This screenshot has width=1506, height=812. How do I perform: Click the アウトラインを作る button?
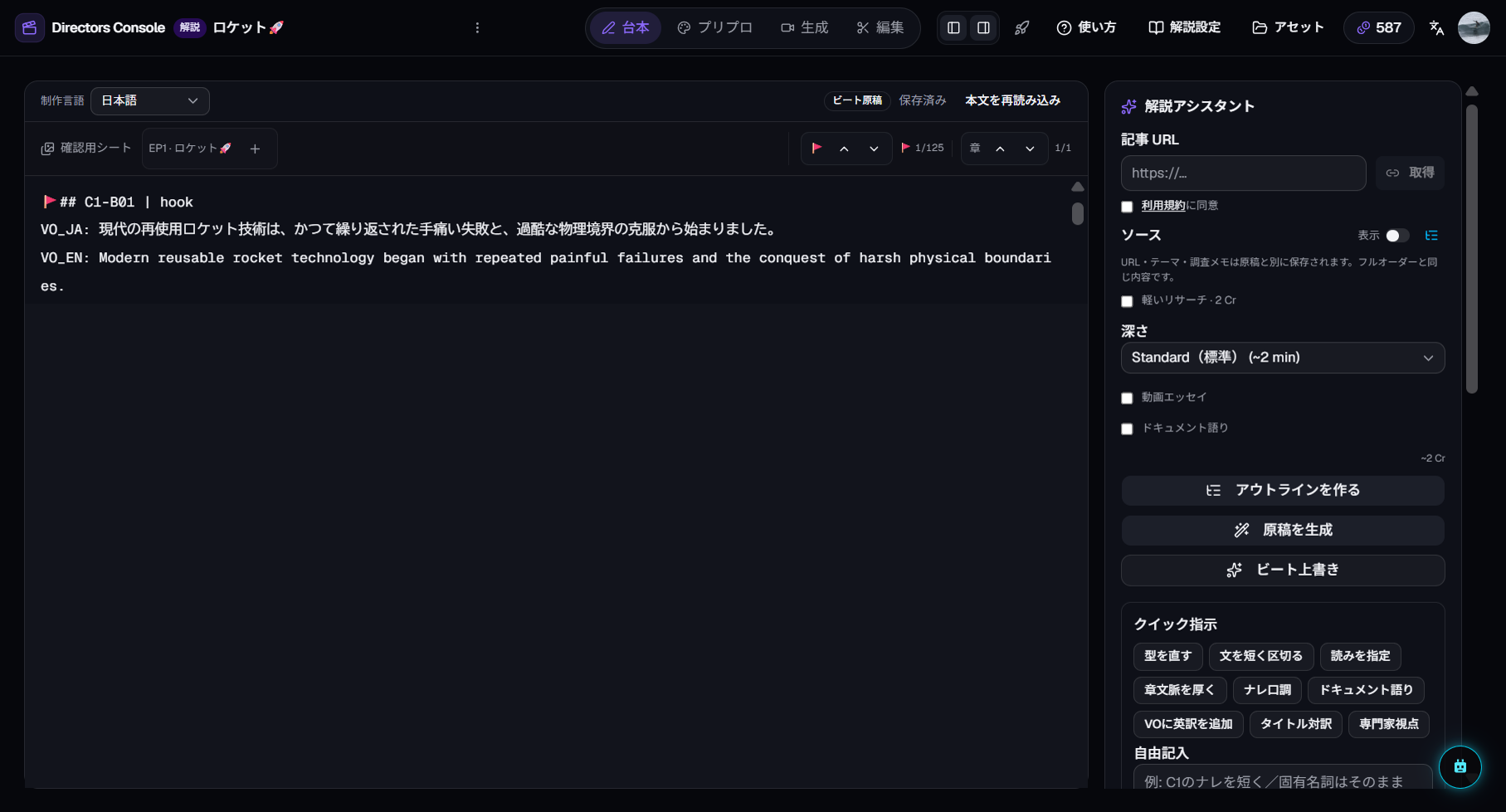pyautogui.click(x=1283, y=490)
